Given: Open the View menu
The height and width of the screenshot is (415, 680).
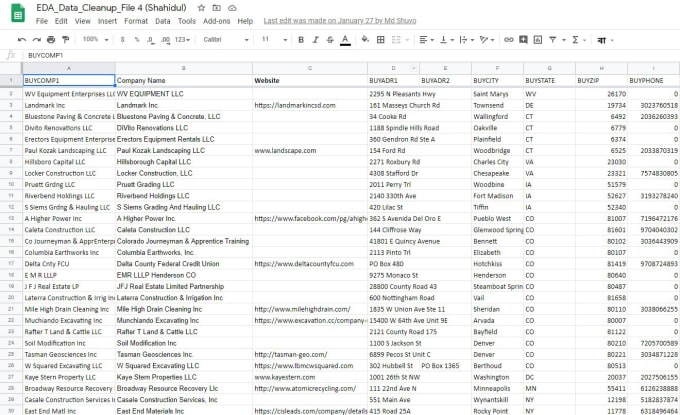Looking at the screenshot, I should coord(82,21).
